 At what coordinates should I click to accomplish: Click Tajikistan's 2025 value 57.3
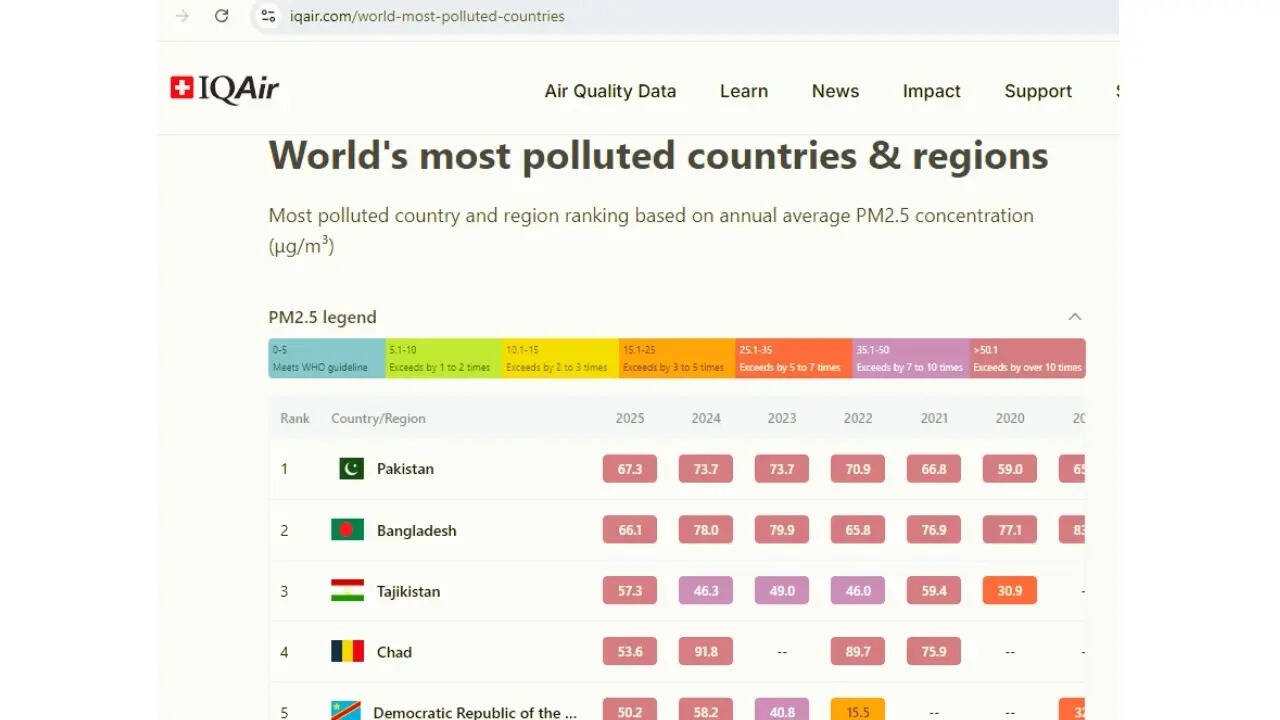[x=630, y=591]
